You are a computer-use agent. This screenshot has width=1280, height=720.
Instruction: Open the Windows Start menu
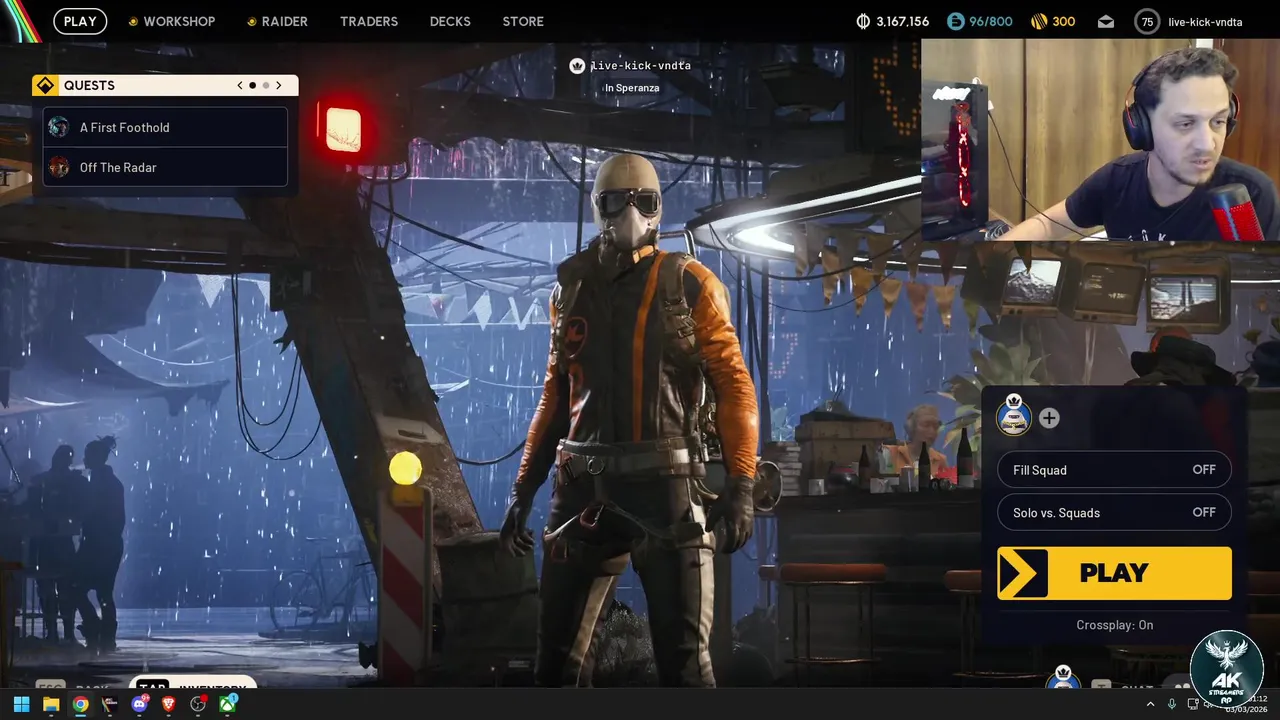tap(21, 704)
